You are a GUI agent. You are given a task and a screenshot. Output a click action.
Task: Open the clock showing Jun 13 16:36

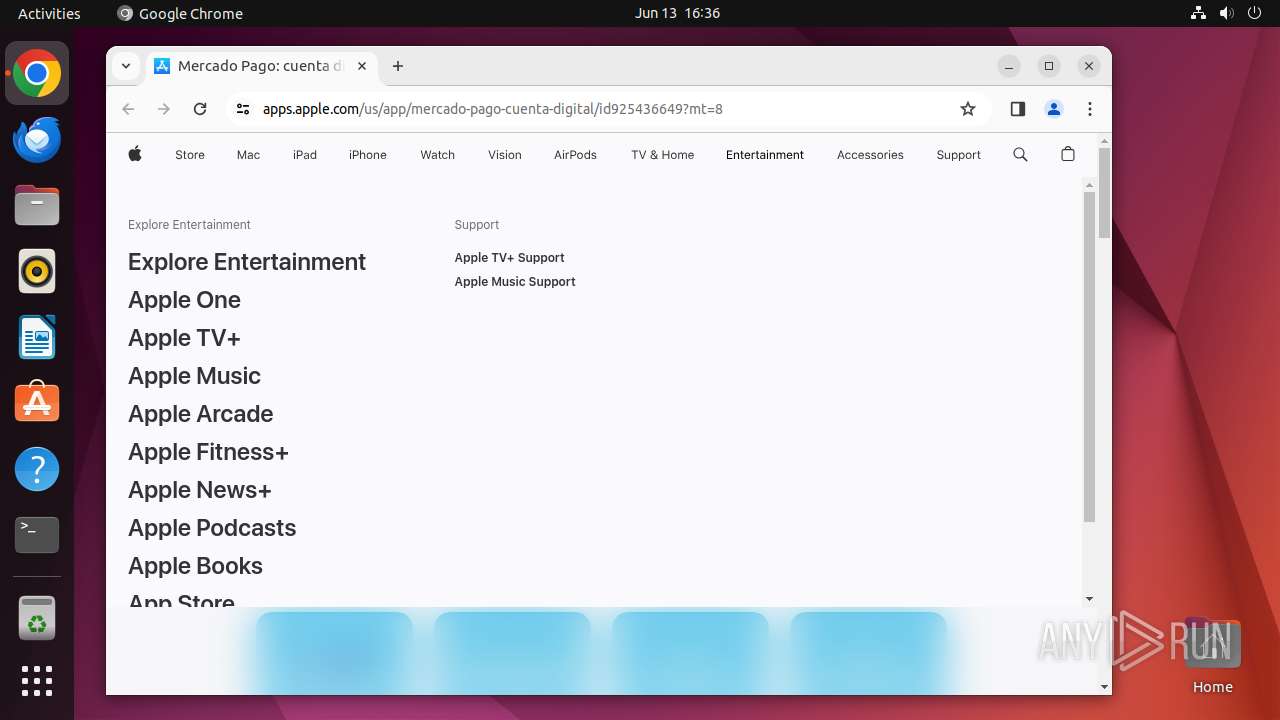(677, 13)
